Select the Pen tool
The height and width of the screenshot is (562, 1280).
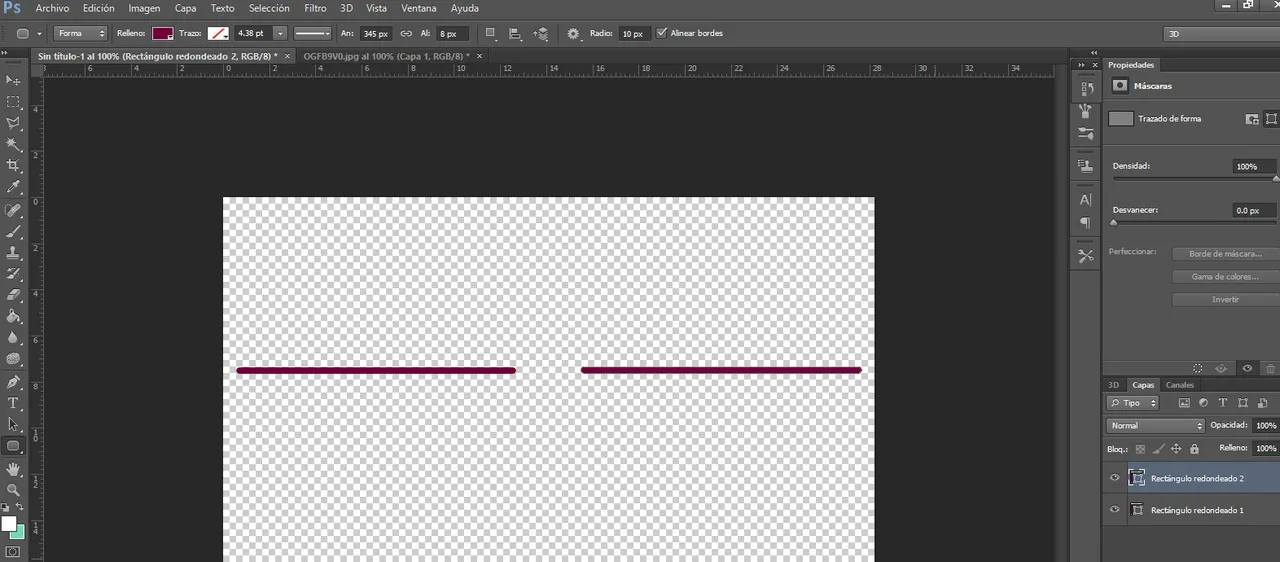14,382
